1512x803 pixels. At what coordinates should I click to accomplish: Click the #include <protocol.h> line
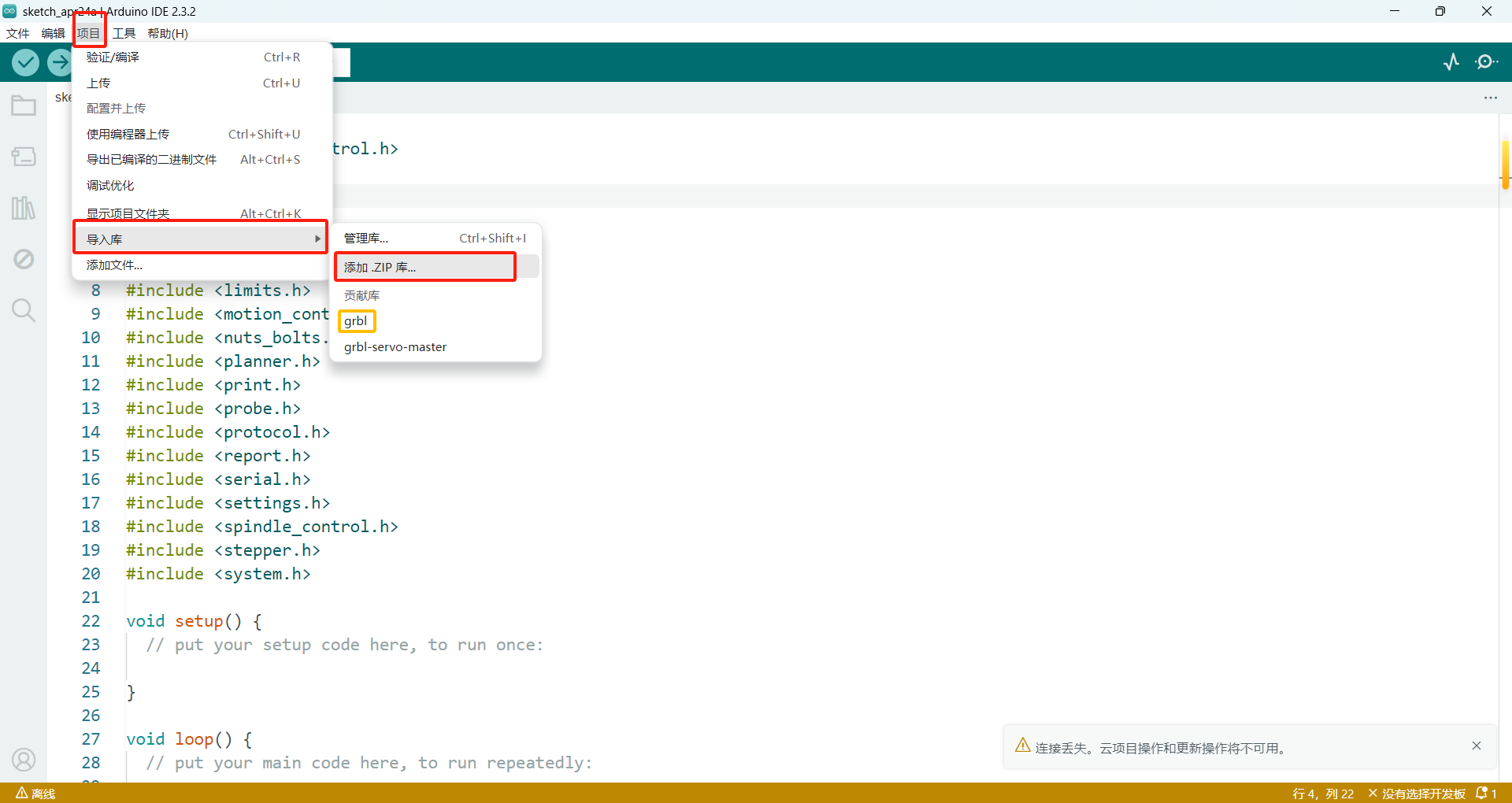228,432
